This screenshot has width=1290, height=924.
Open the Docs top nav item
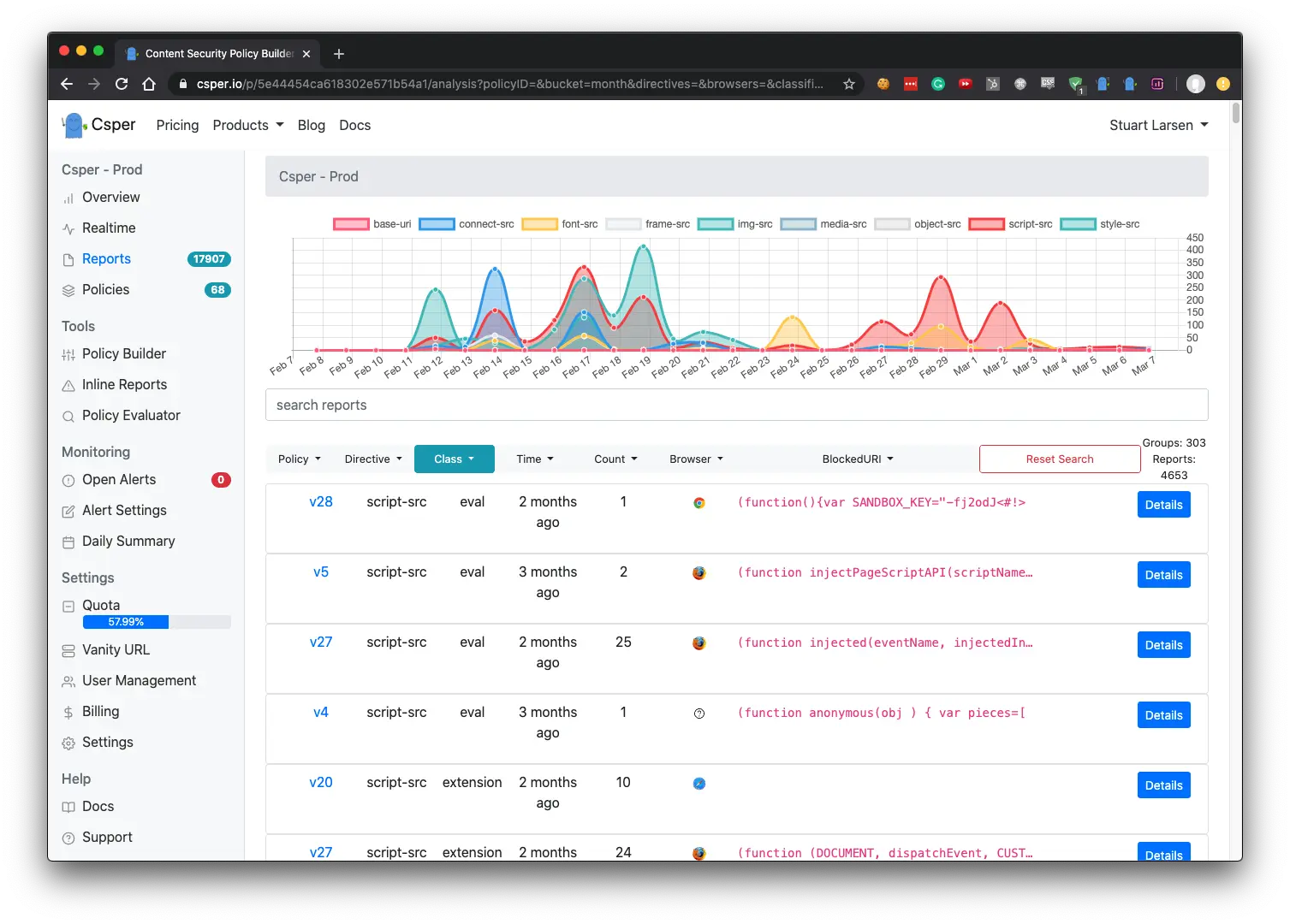click(x=355, y=125)
